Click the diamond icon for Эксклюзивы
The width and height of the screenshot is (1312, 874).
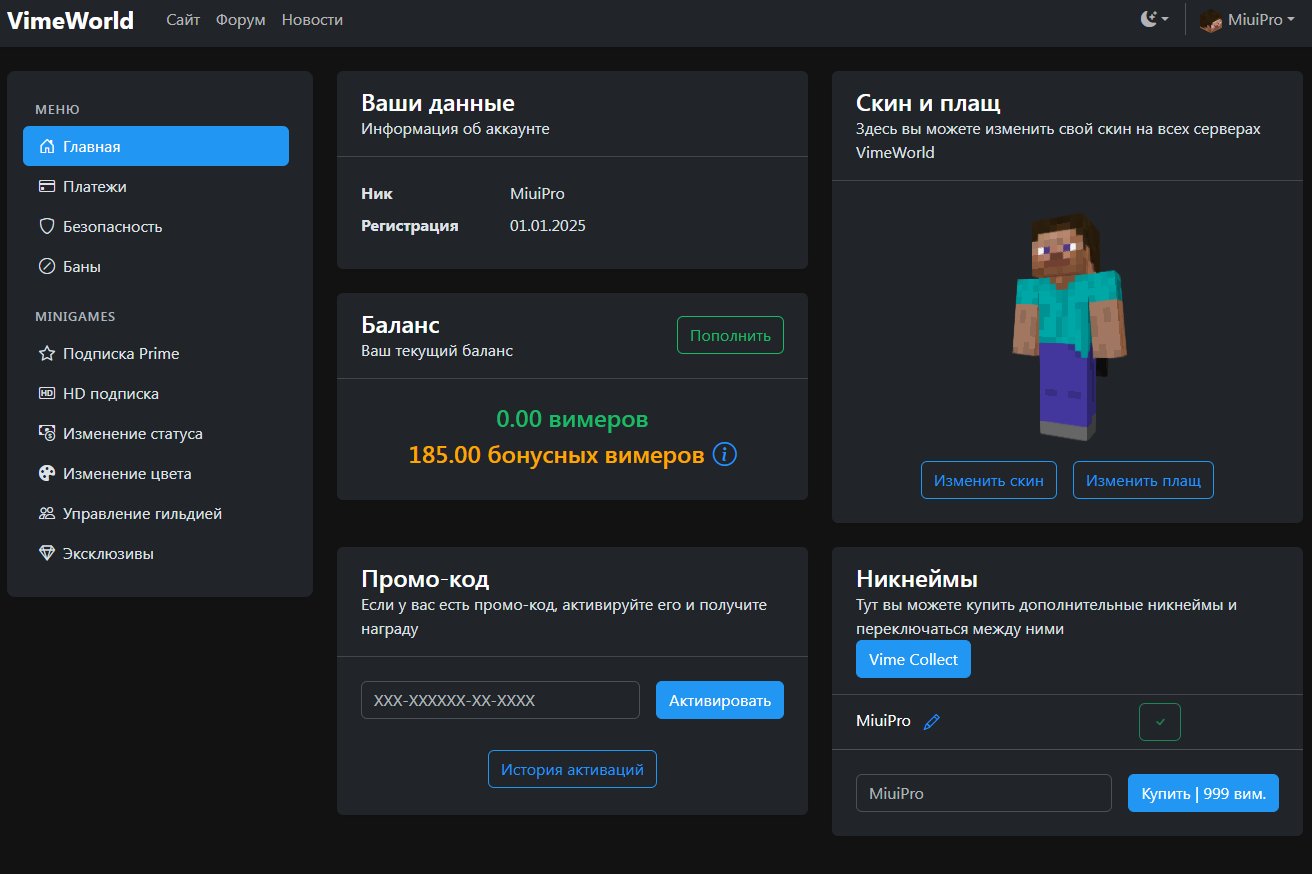click(x=46, y=553)
